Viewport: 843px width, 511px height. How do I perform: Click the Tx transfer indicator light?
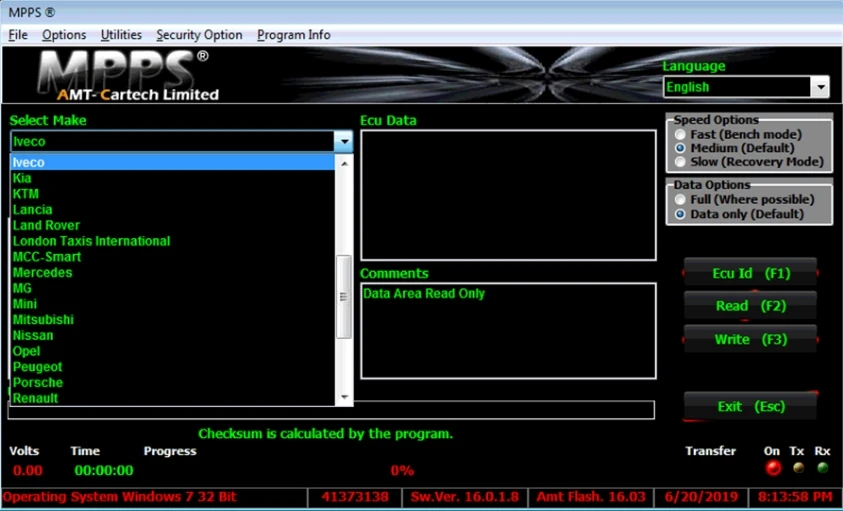click(798, 468)
